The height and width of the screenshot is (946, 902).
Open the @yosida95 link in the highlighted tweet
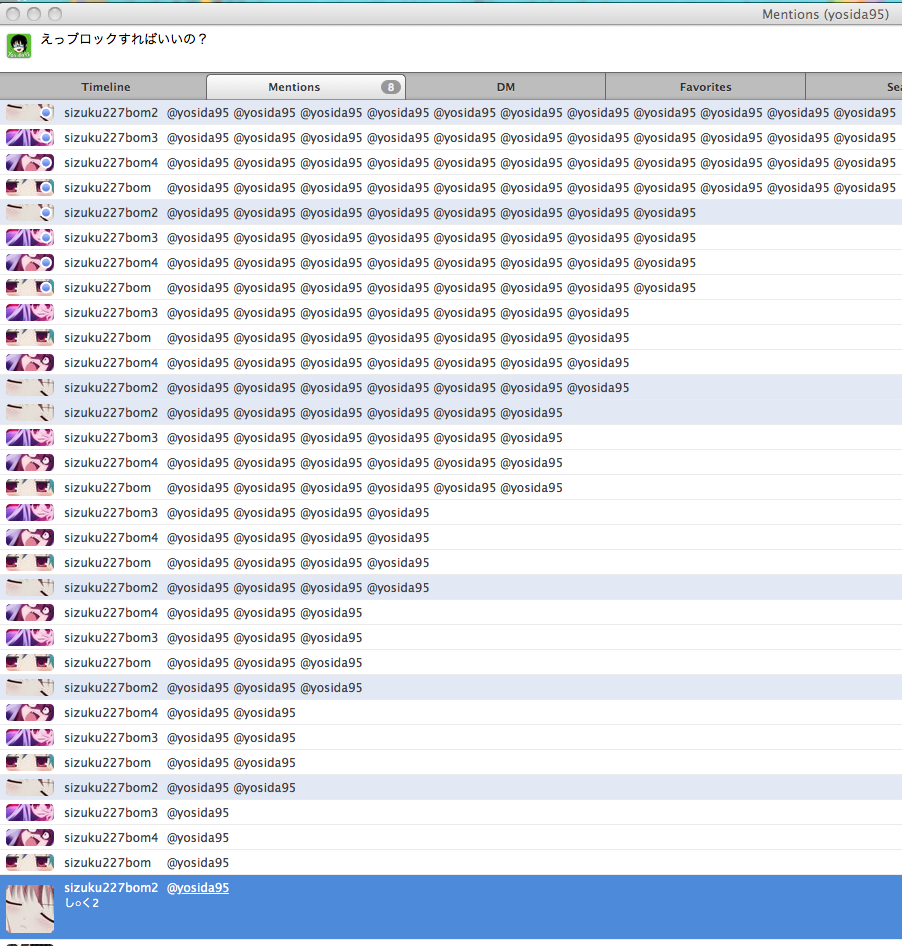197,888
